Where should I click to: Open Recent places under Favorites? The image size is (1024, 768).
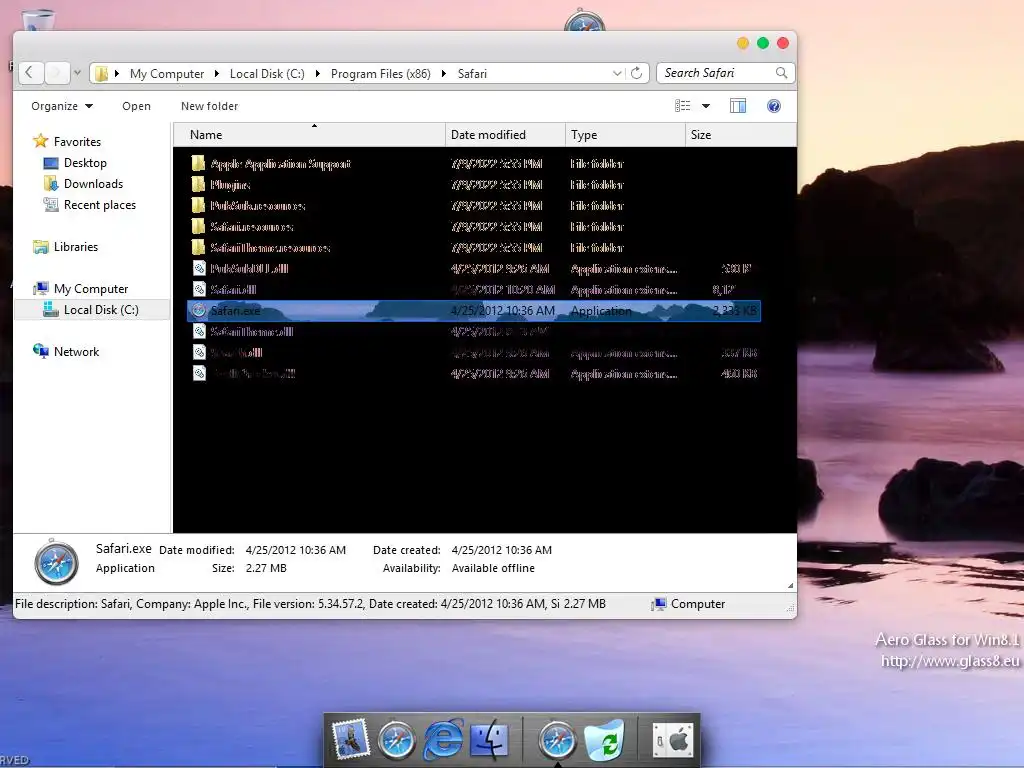point(100,205)
